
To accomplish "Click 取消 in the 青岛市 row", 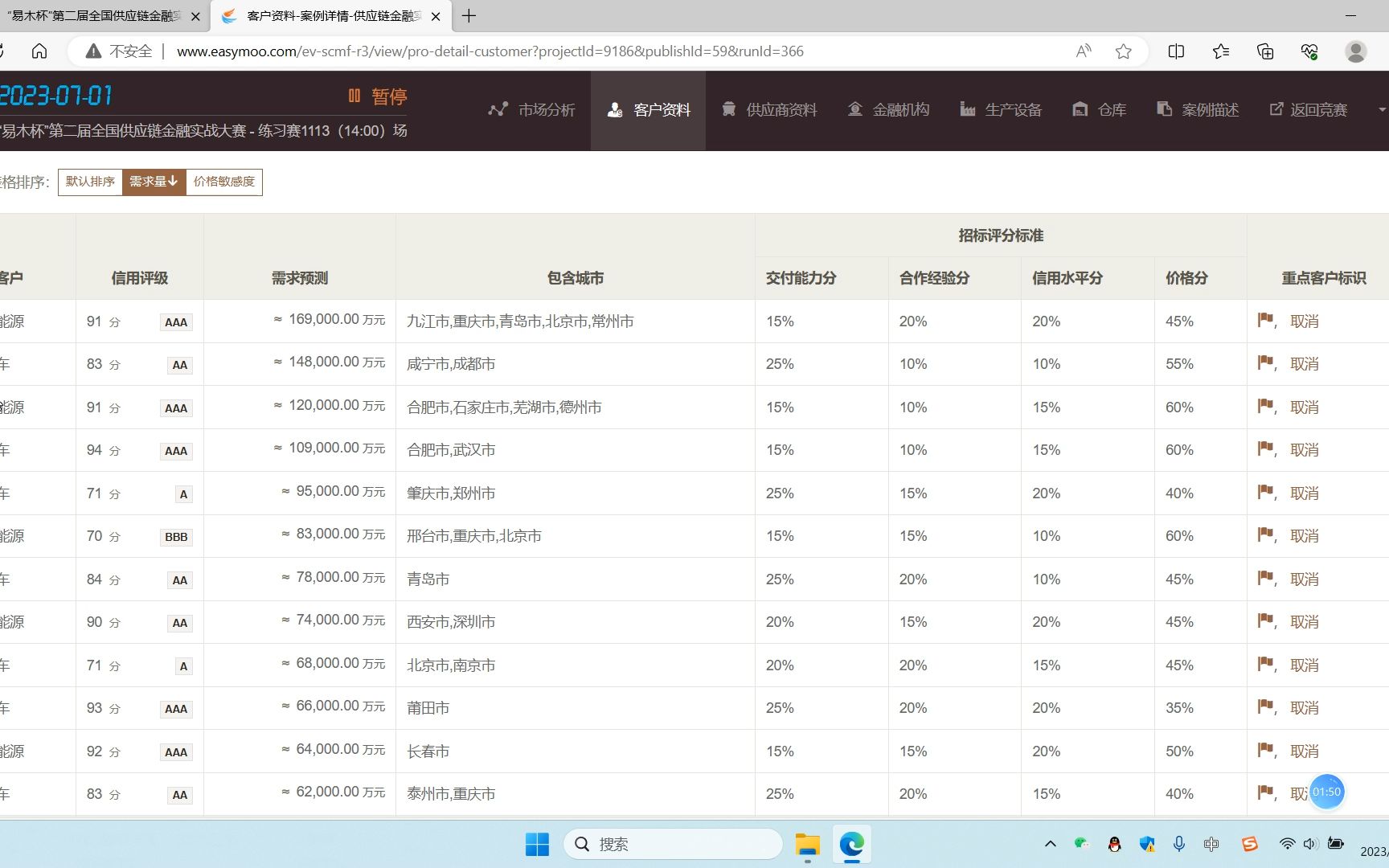I will pyautogui.click(x=1305, y=579).
